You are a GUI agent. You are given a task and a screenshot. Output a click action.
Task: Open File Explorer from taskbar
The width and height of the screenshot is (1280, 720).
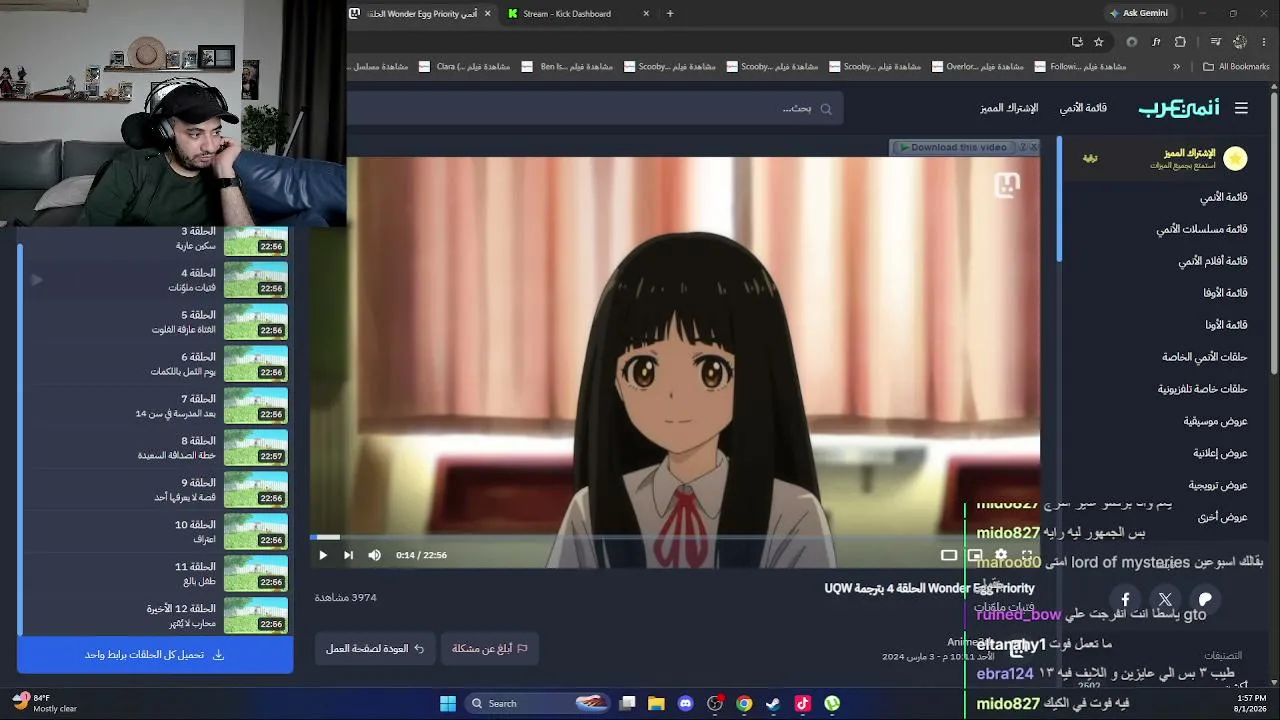click(x=656, y=703)
